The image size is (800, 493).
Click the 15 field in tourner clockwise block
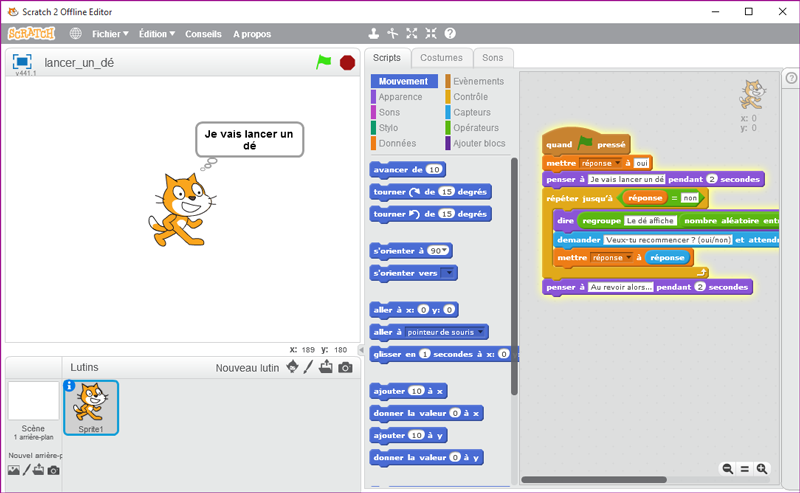(x=446, y=192)
